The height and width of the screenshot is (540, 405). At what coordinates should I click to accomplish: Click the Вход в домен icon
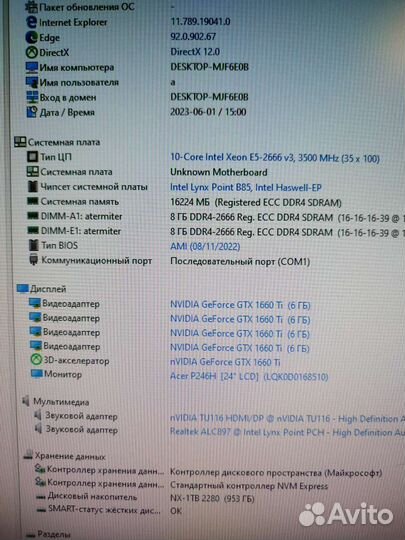pos(32,97)
